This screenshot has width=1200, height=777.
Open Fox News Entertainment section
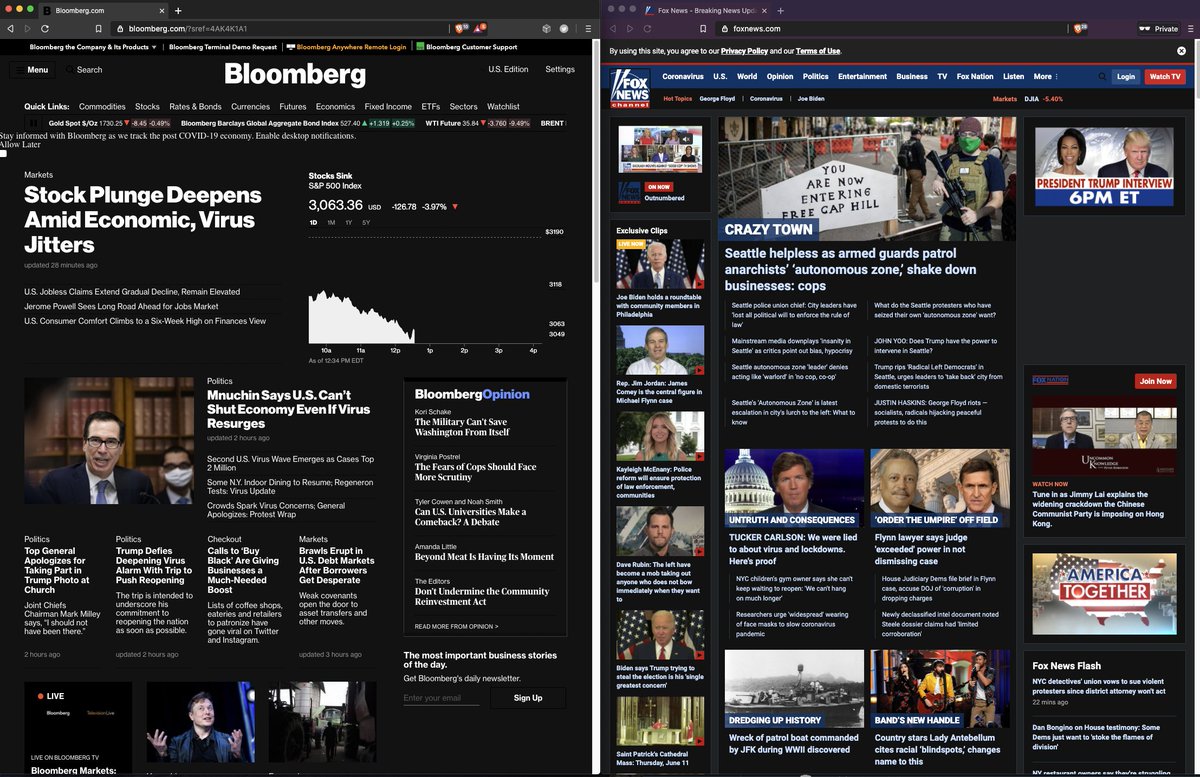862,76
